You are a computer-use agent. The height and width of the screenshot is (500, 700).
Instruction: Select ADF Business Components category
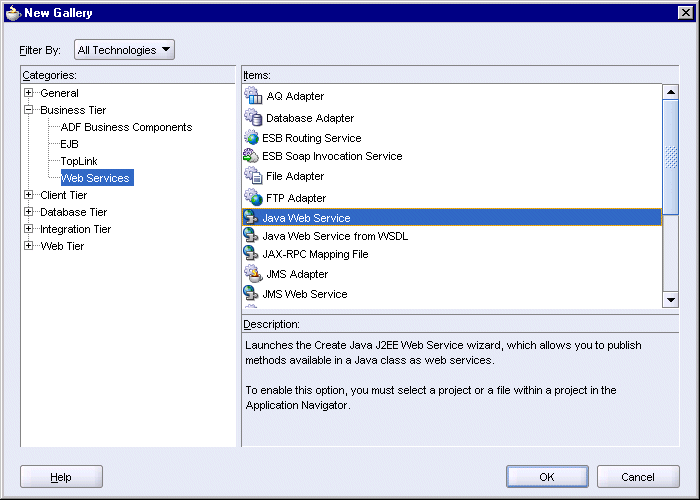coord(126,127)
